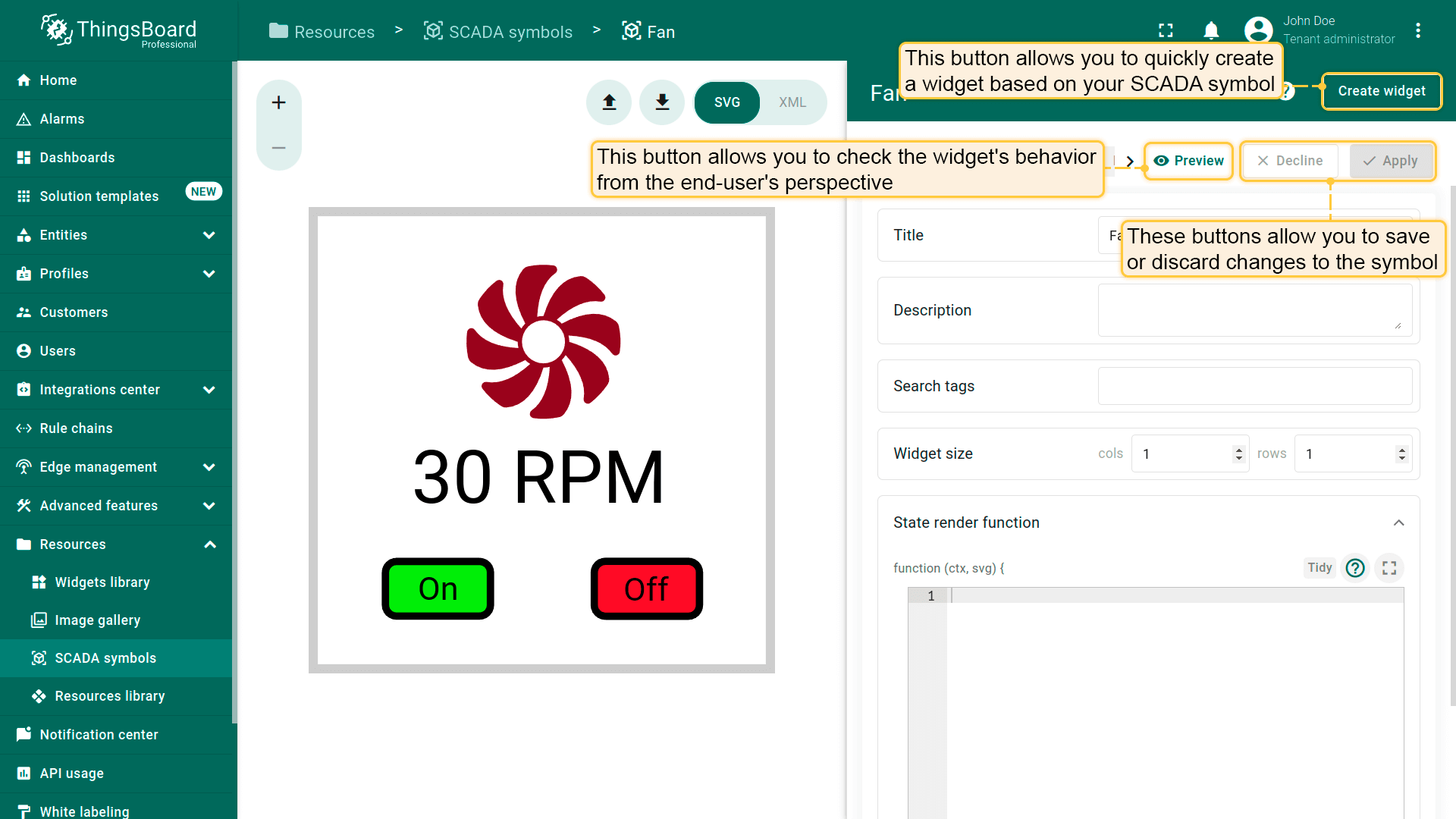Select the SVG mode toggle

coord(726,102)
